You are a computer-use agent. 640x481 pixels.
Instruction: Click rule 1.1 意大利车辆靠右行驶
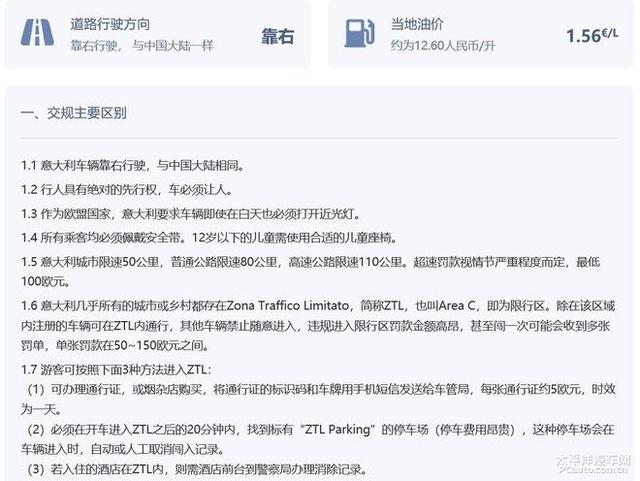[133, 165]
